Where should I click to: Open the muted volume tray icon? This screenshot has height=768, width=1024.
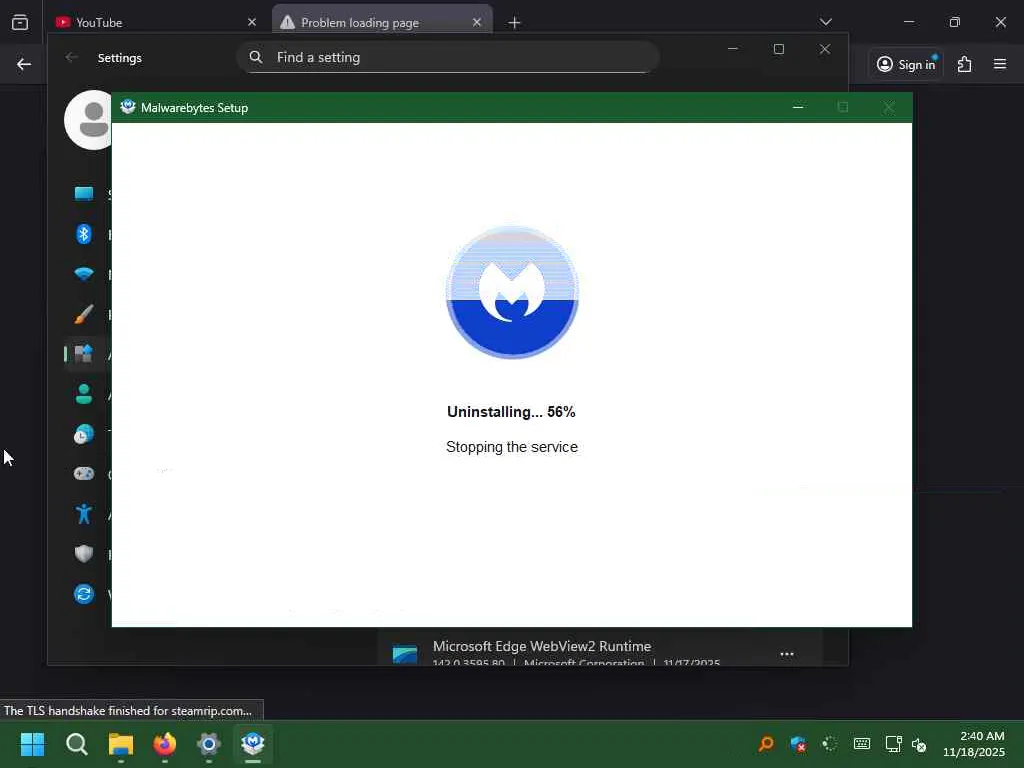(x=919, y=744)
